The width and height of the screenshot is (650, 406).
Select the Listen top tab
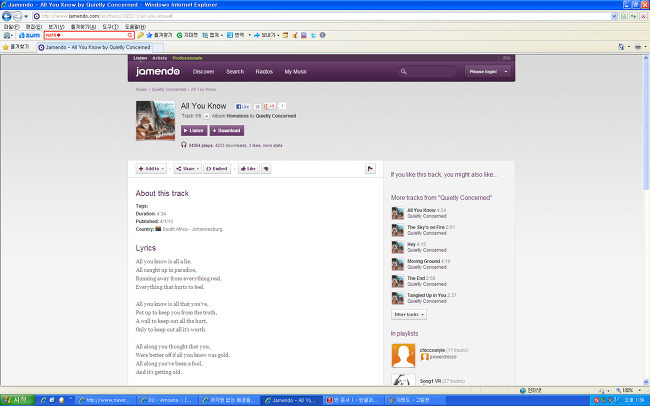pos(140,58)
